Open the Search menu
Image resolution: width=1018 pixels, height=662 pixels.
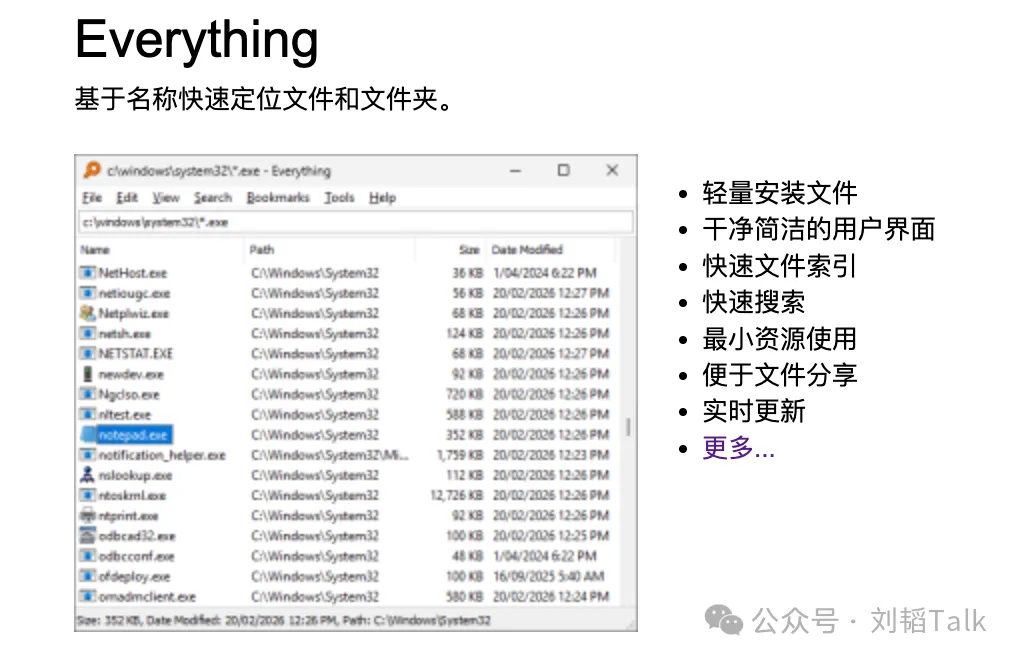(x=212, y=197)
